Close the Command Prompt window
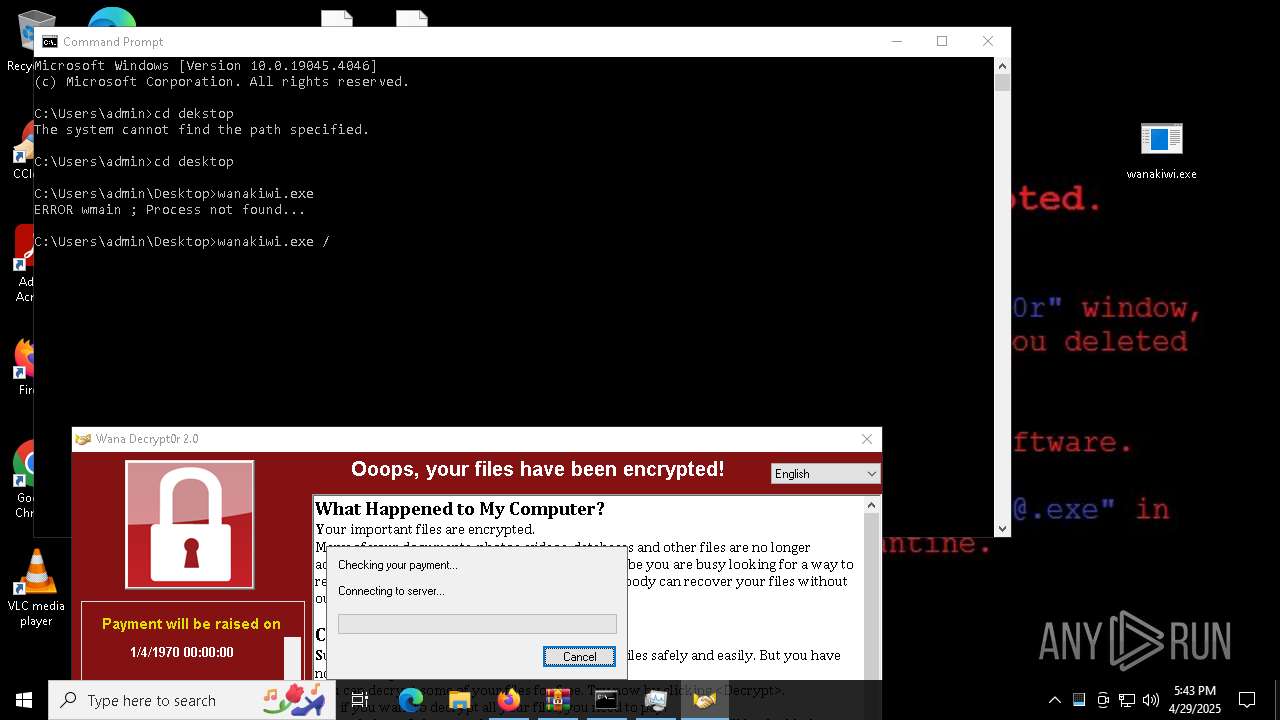 988,41
